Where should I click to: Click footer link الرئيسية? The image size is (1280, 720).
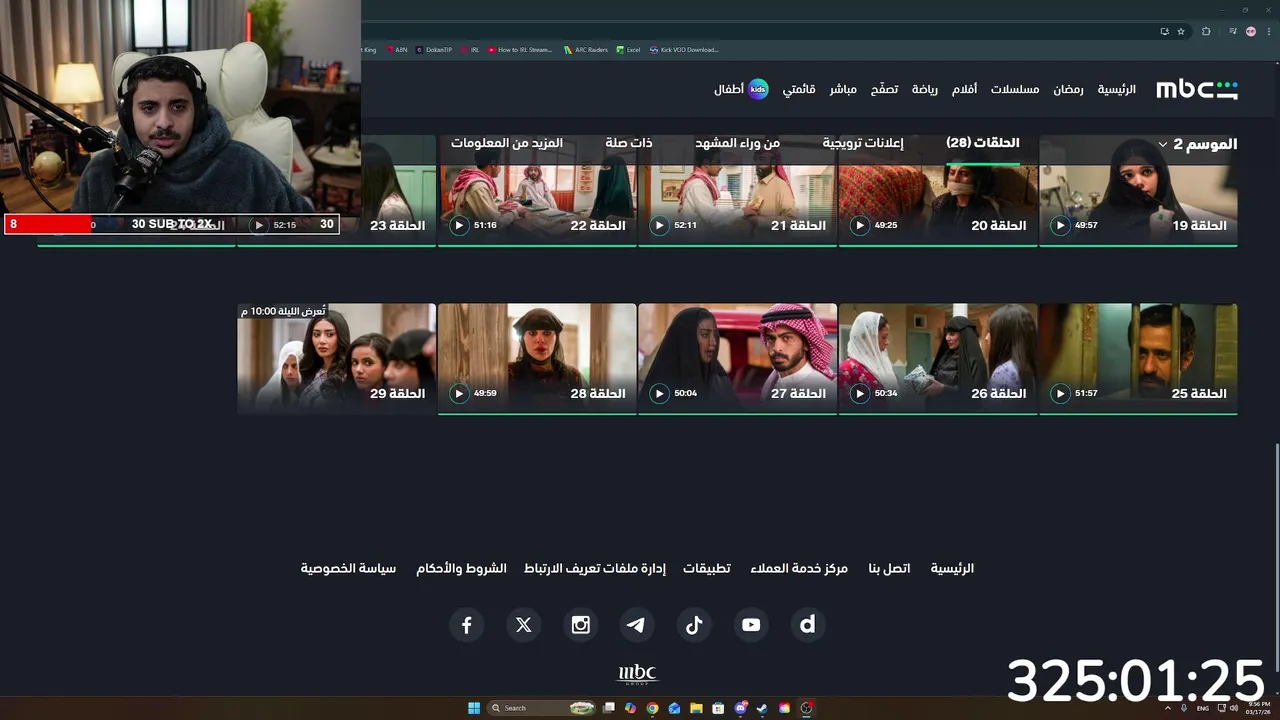(952, 568)
